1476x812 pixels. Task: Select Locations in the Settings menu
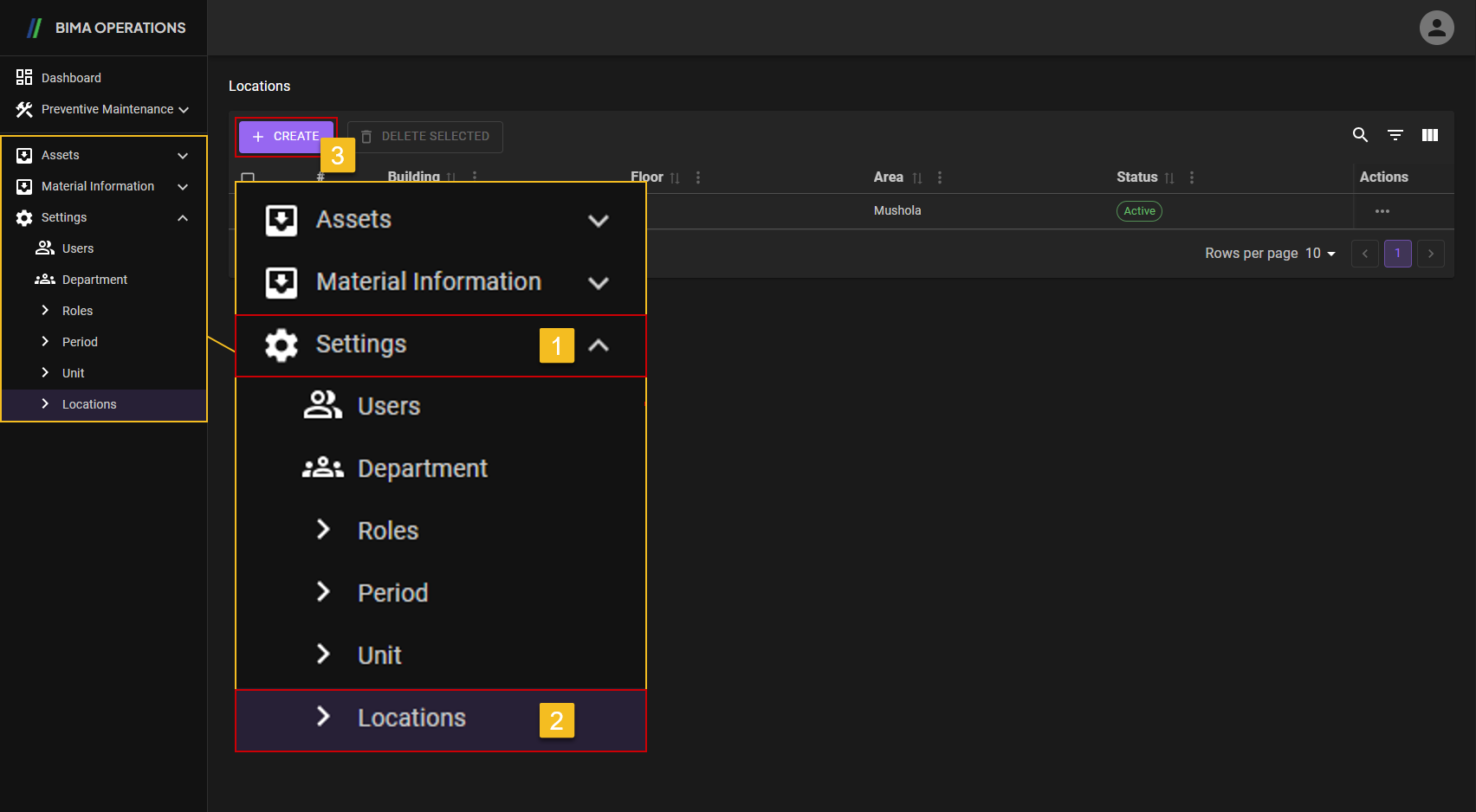coord(411,718)
